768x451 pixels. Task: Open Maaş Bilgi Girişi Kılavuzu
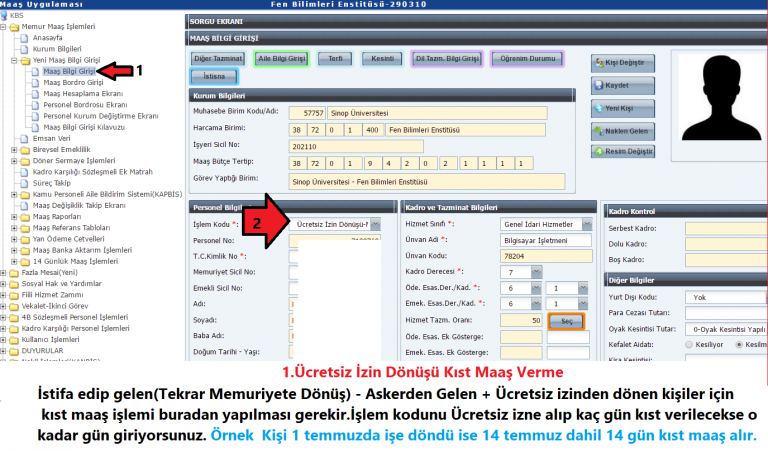point(84,127)
